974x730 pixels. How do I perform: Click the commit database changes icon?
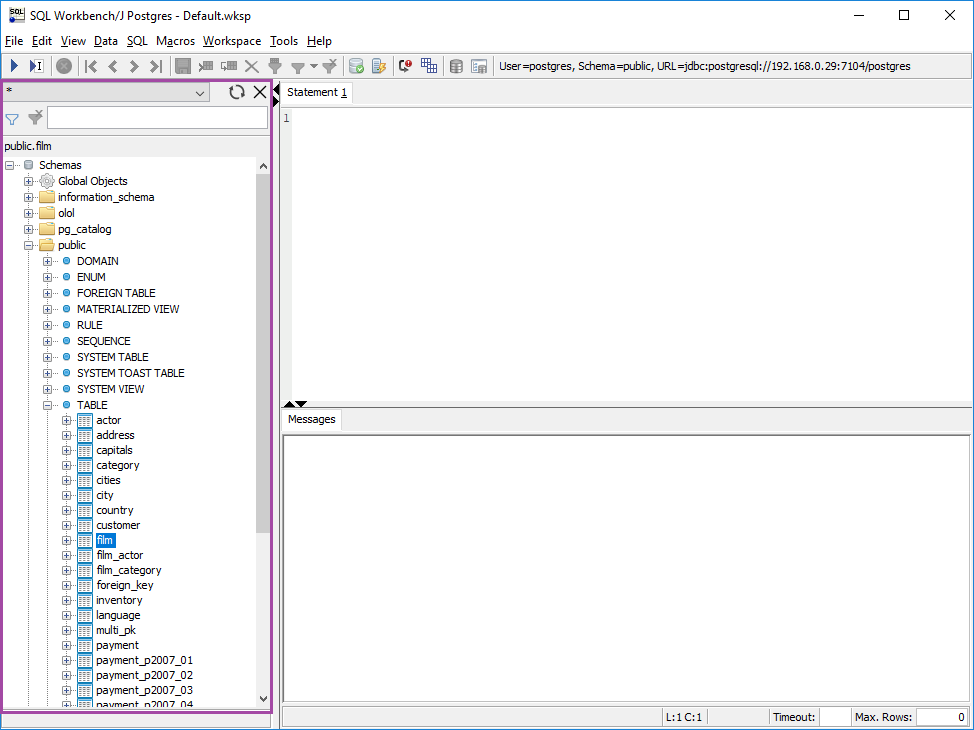point(356,66)
